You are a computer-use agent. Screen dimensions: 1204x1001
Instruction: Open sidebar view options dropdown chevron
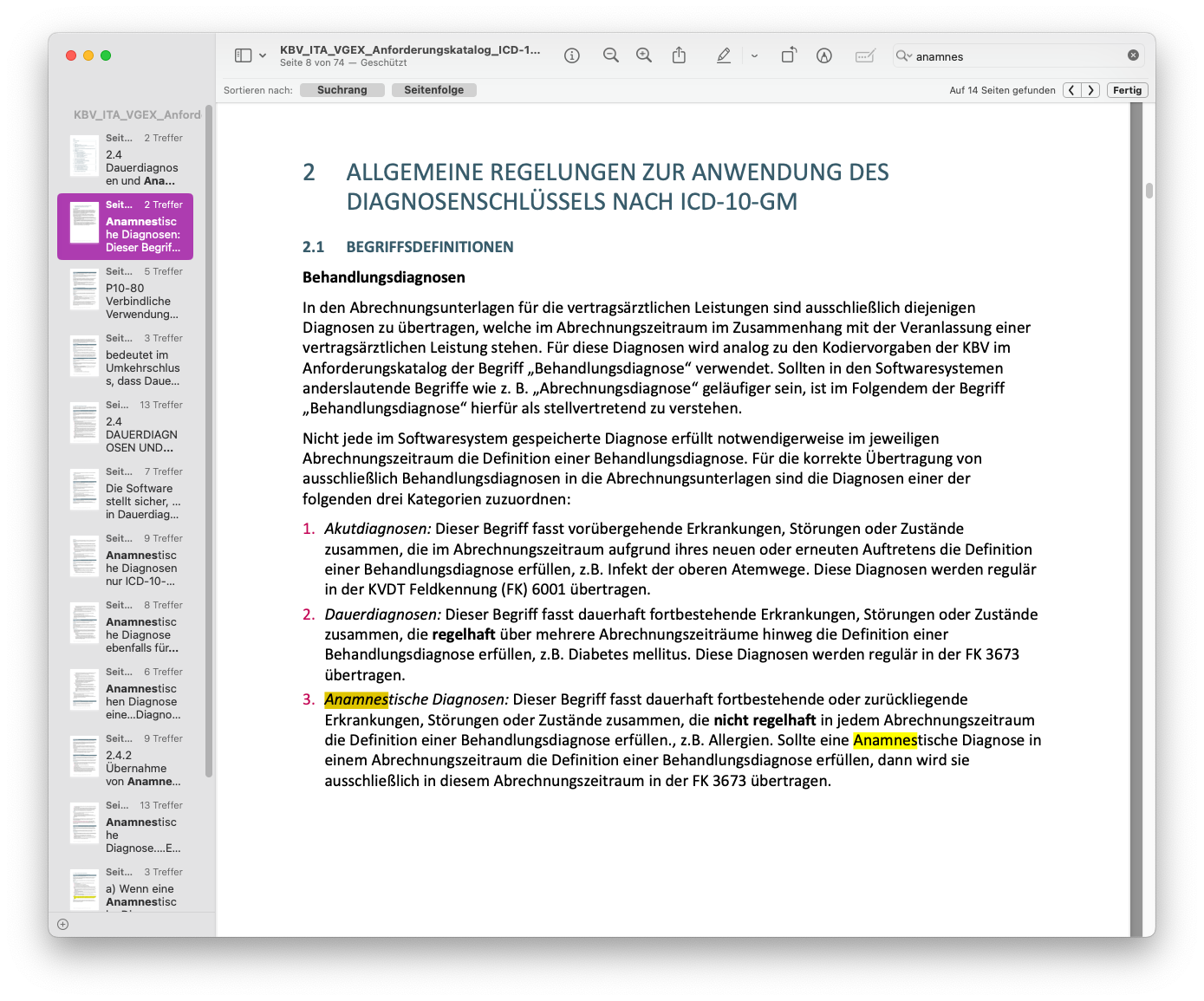pos(263,55)
